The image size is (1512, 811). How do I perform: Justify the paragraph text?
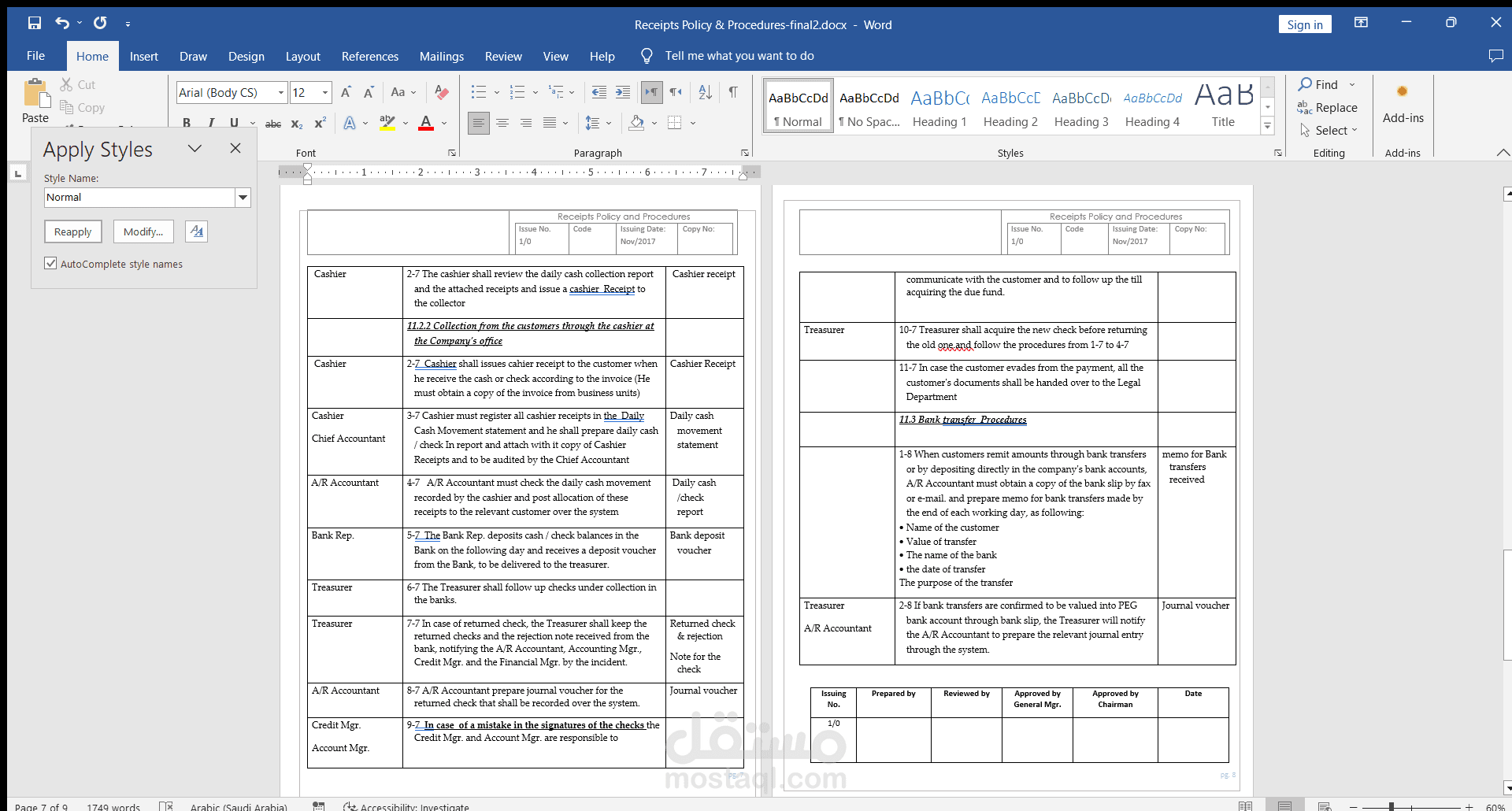(x=550, y=124)
